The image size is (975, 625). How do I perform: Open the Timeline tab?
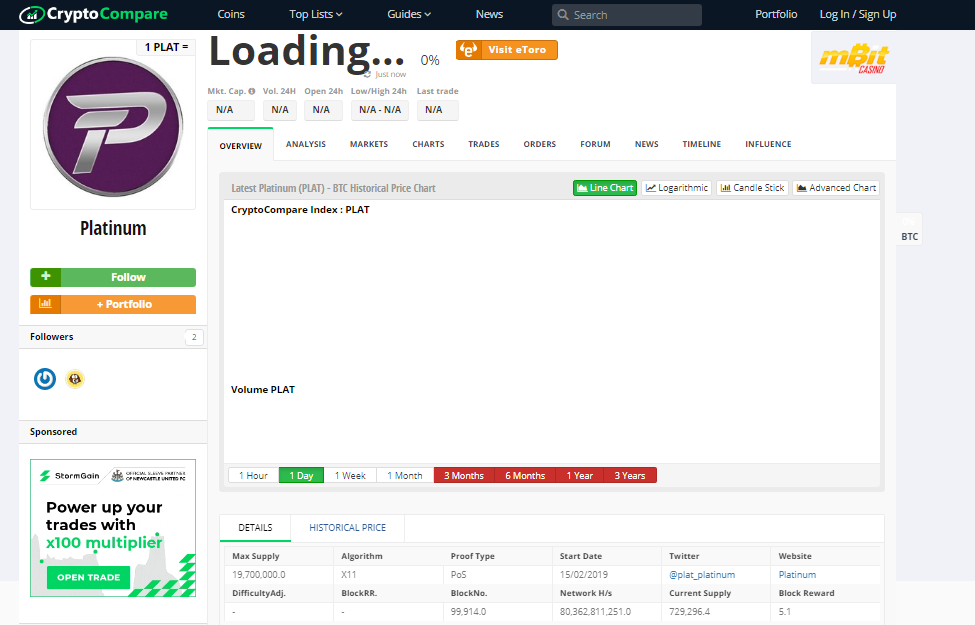point(702,144)
